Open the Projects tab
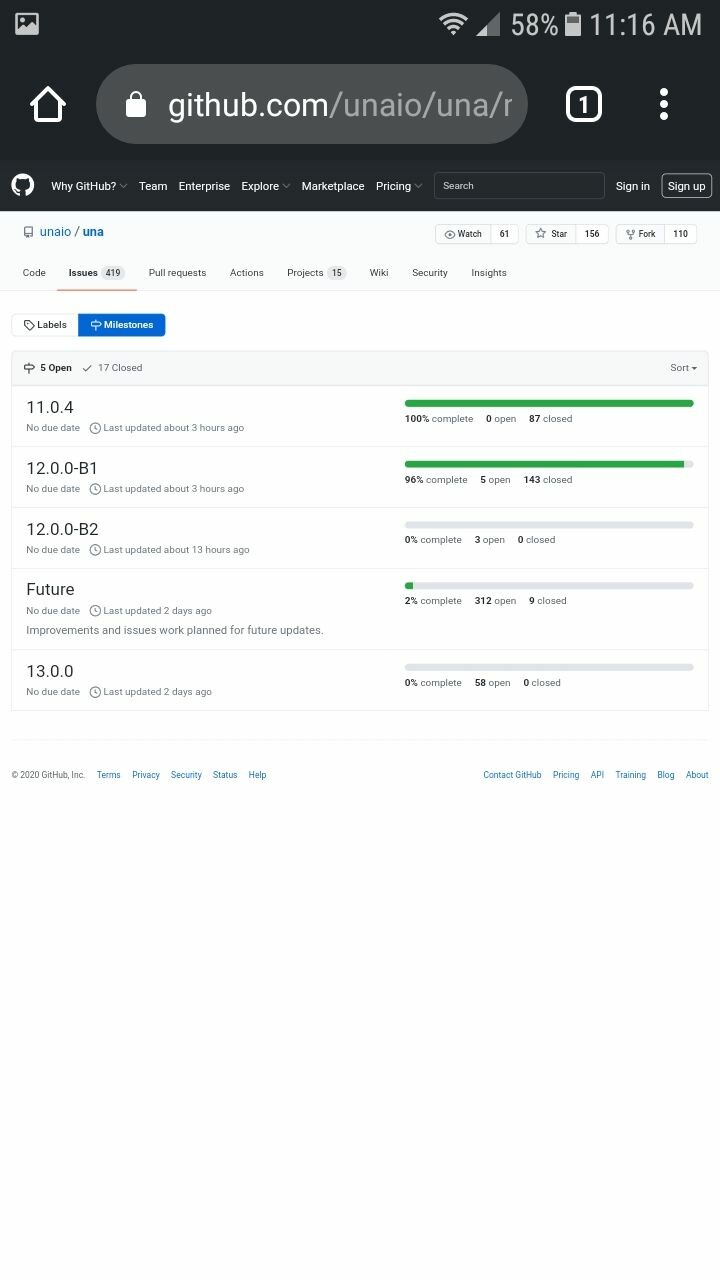The width and height of the screenshot is (720, 1280). (x=316, y=273)
